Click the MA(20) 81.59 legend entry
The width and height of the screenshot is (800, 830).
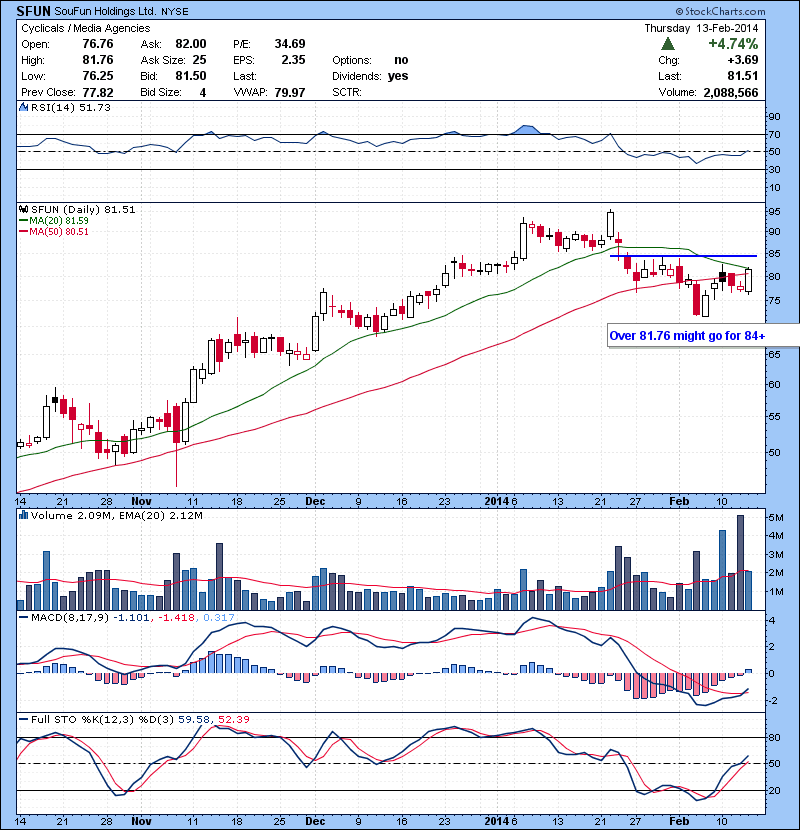(x=53, y=221)
